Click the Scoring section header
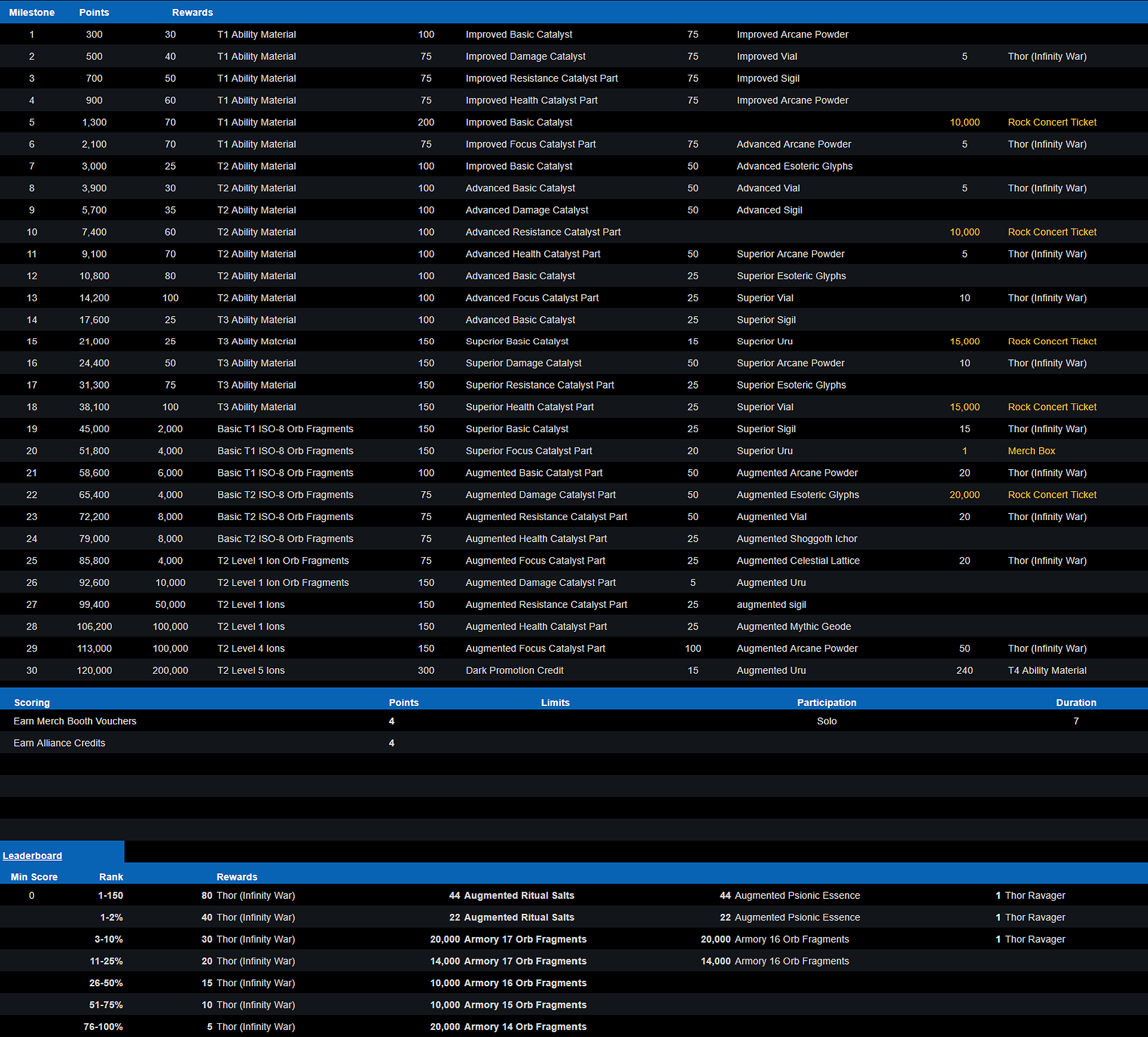This screenshot has height=1037, width=1148. 32,702
